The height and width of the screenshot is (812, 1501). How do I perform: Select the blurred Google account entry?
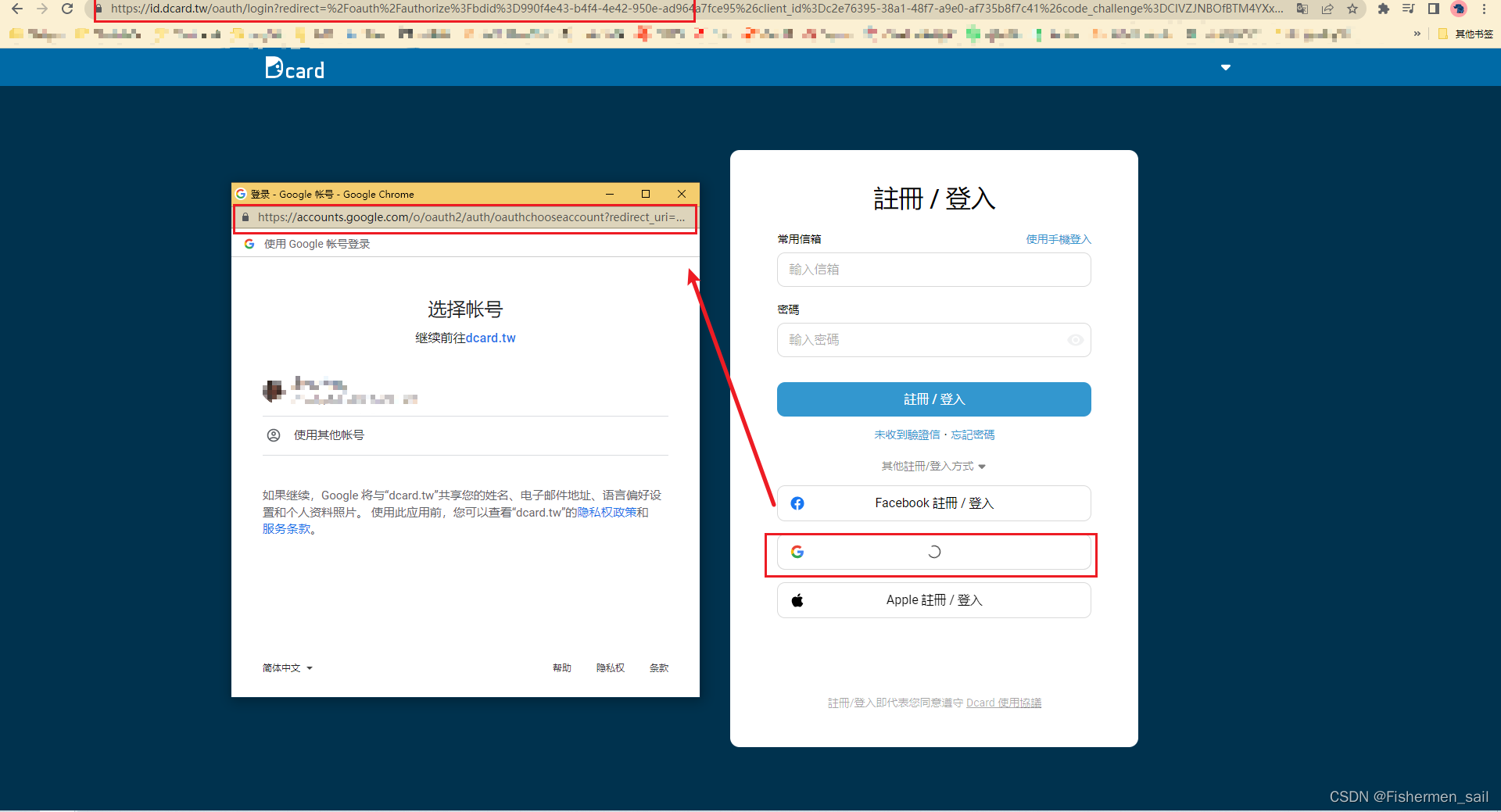click(x=465, y=390)
